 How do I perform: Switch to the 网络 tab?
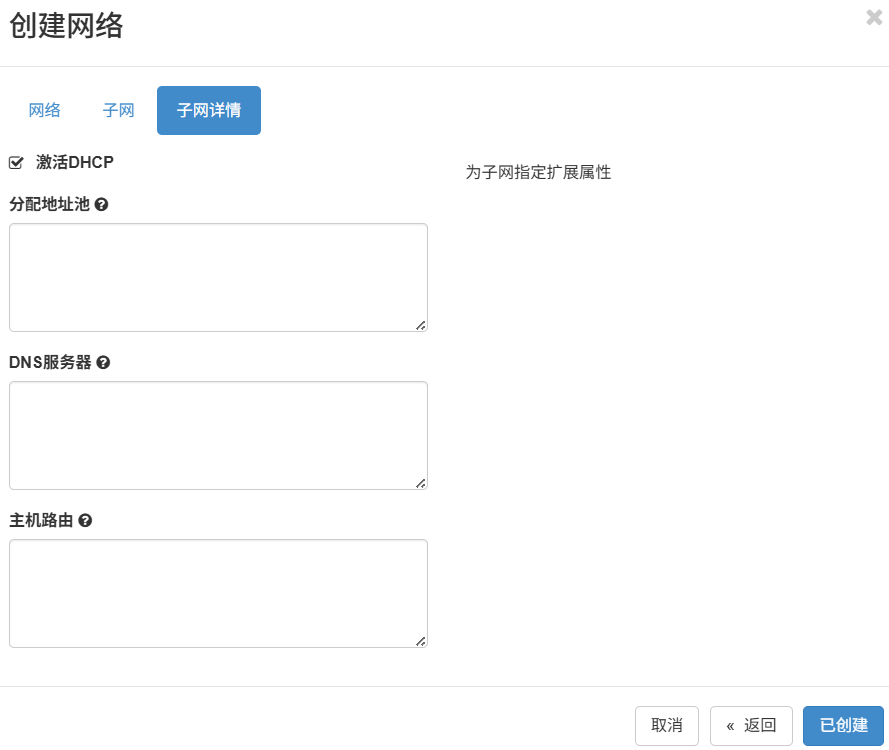44,110
